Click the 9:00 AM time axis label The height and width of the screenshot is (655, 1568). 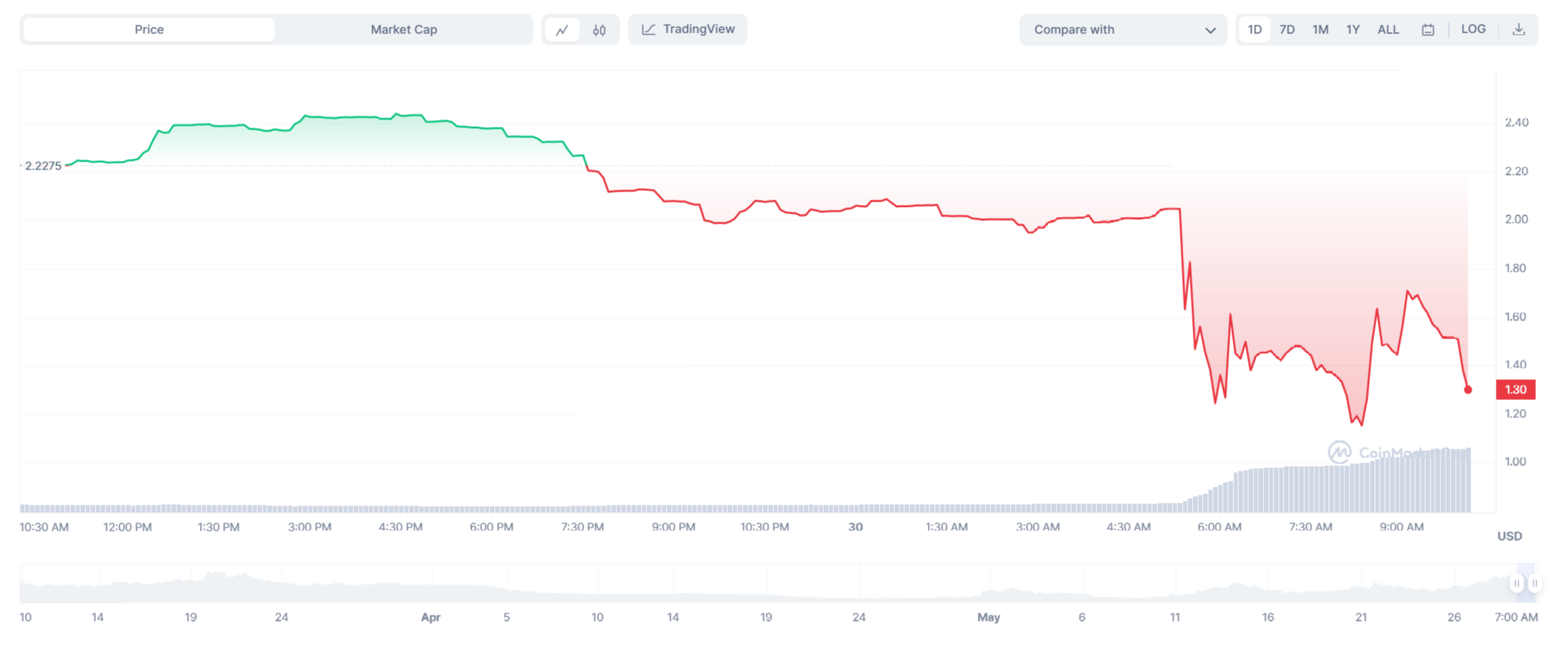(1402, 527)
